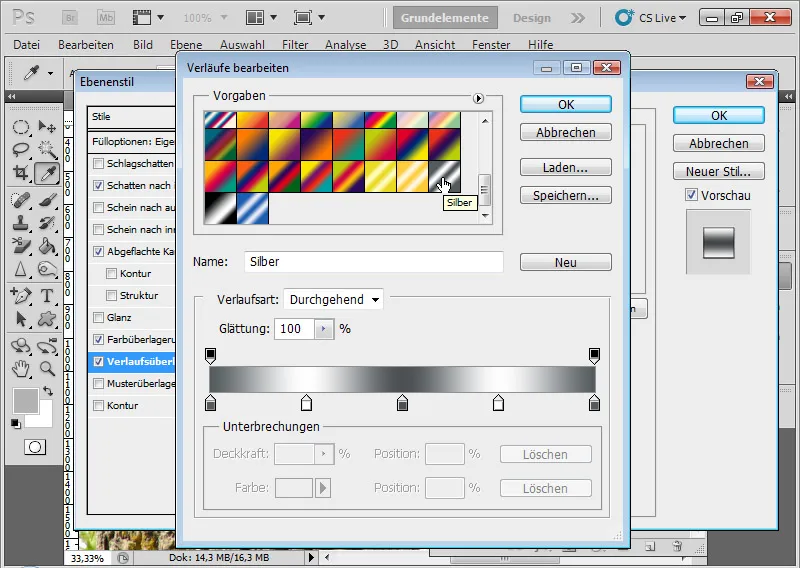Open the CS Live menu
This screenshot has height=568, width=800.
pyautogui.click(x=650, y=18)
